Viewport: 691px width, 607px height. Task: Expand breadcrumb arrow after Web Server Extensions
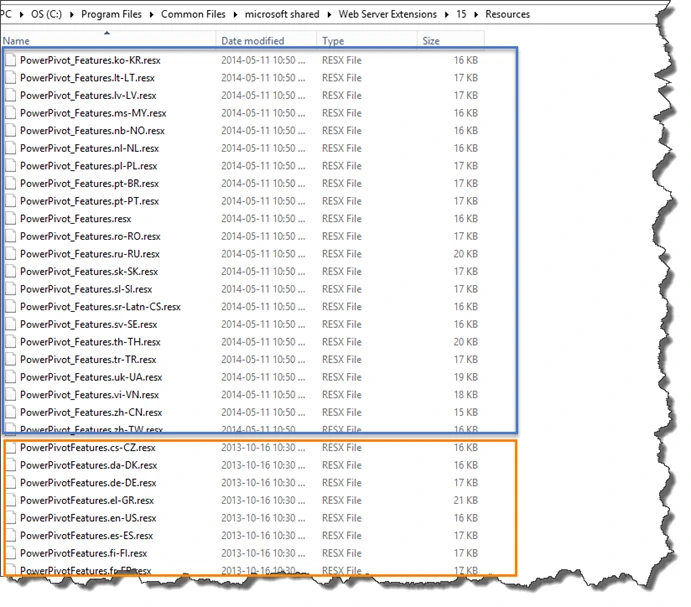pyautogui.click(x=446, y=15)
